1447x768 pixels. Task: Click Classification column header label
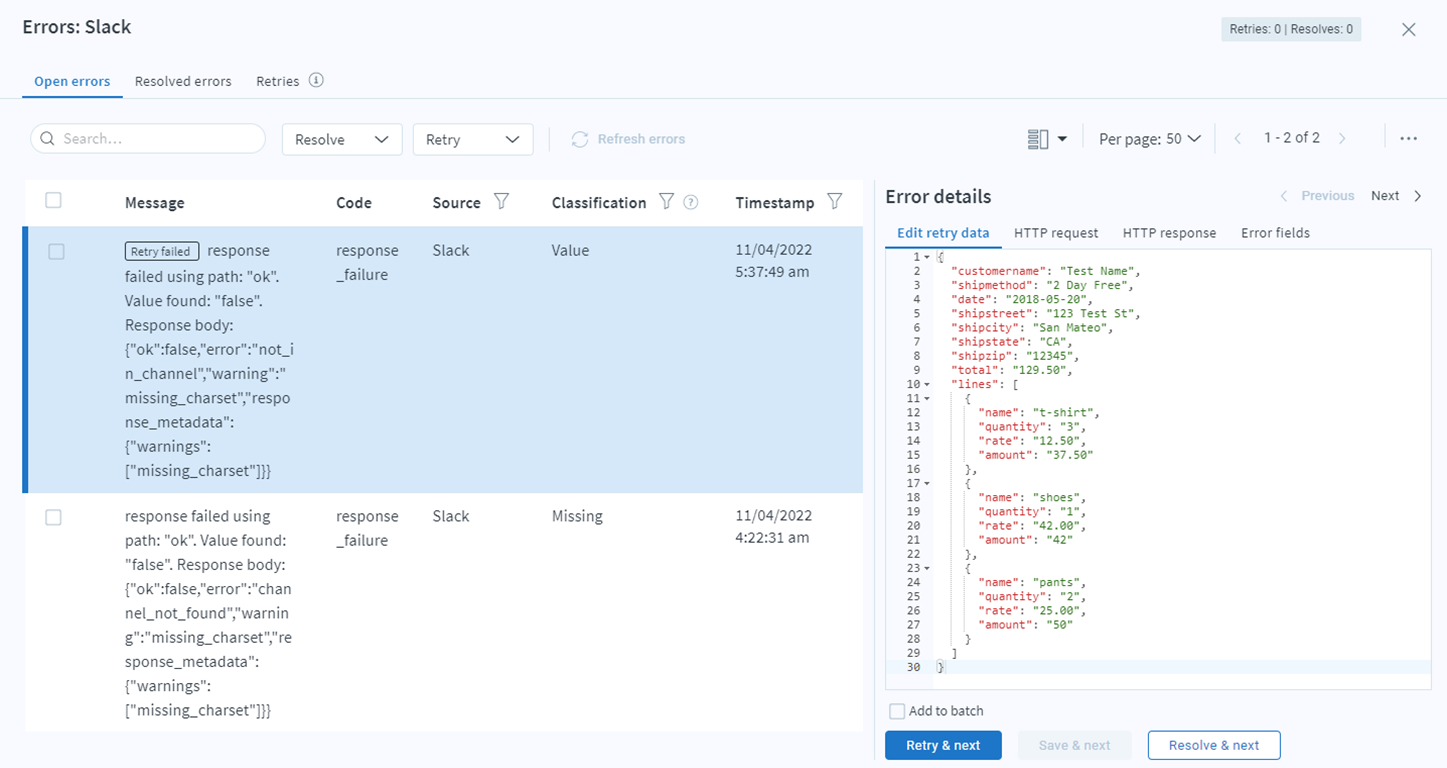point(599,203)
